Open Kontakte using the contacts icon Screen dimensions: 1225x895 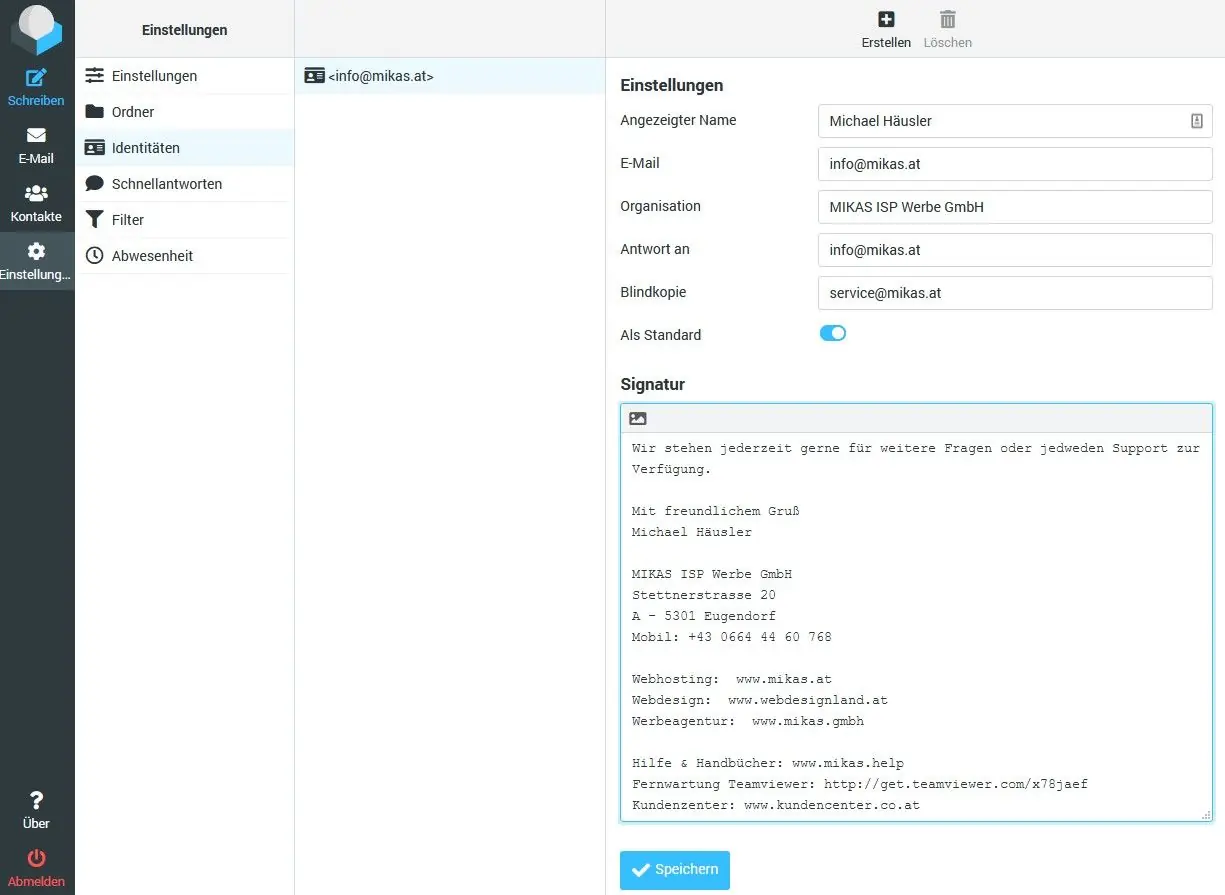click(36, 196)
